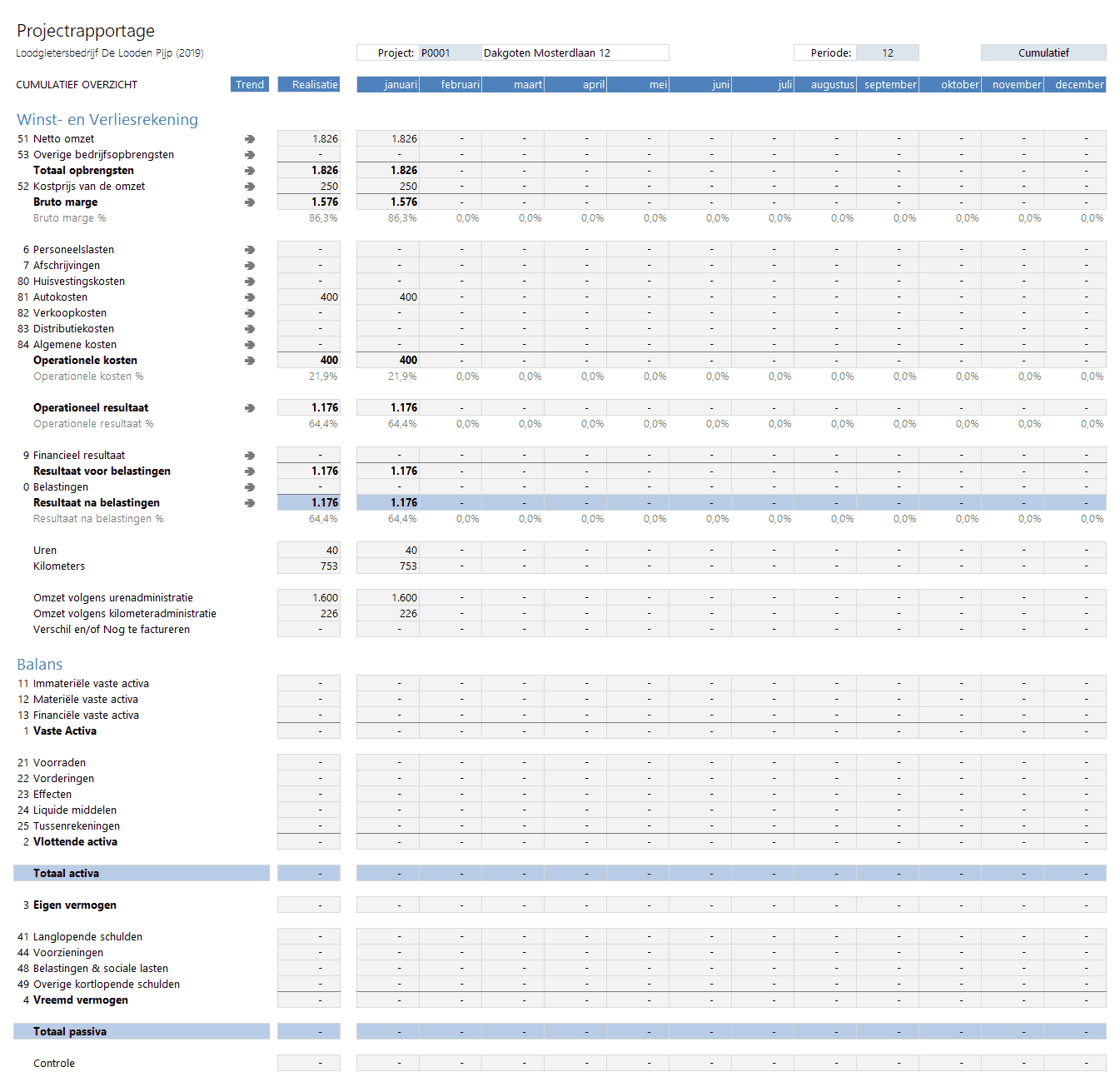Select the december column header
Image resolution: width=1120 pixels, height=1087 pixels.
1075,85
